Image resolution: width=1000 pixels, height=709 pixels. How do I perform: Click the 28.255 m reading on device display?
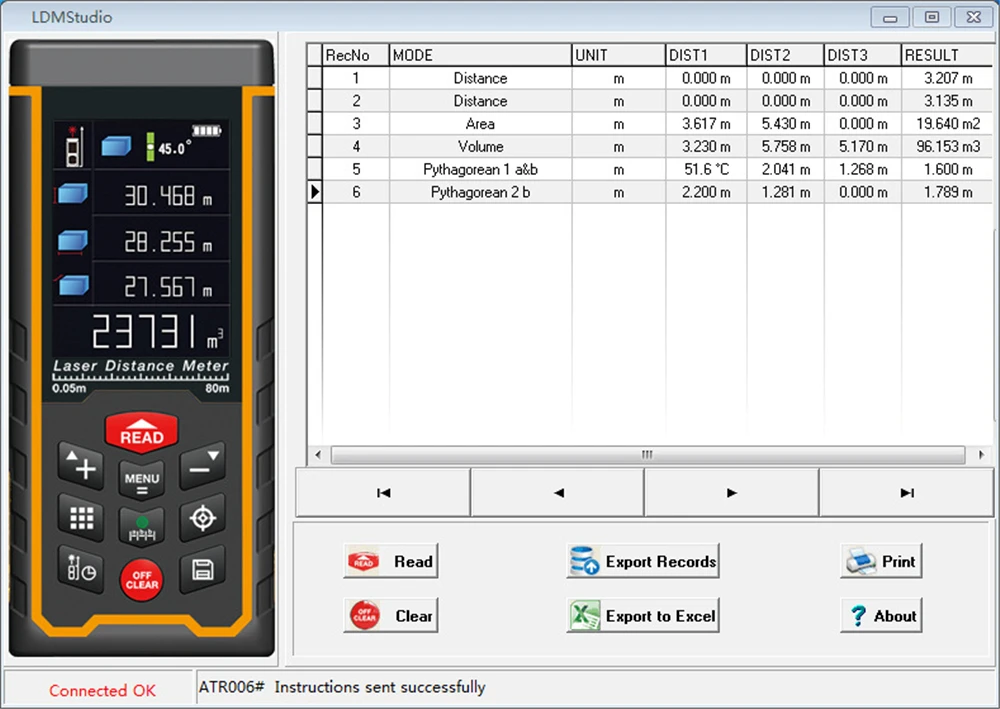pos(168,242)
